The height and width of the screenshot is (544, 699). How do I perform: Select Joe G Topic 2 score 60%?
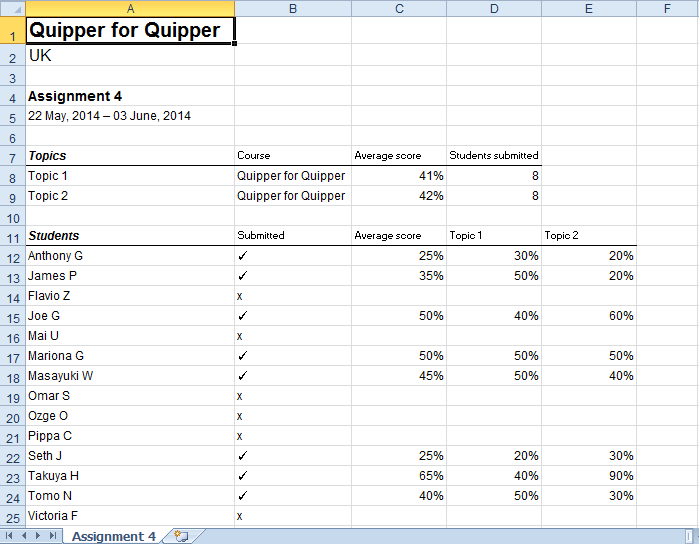[589, 316]
